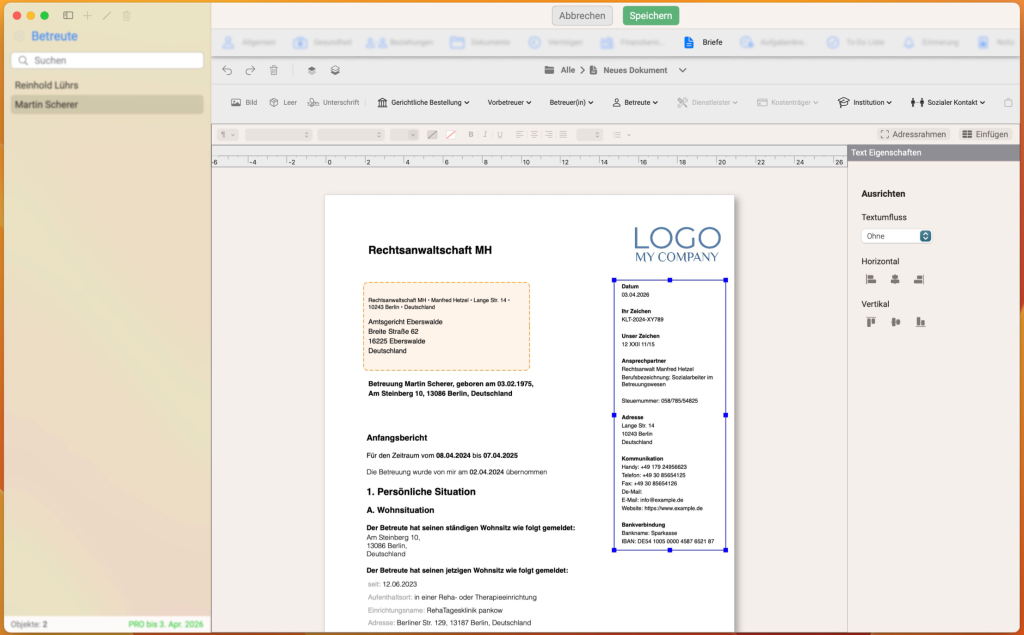Toggle the sidebar visibility
This screenshot has height=635, width=1024.
pos(68,16)
